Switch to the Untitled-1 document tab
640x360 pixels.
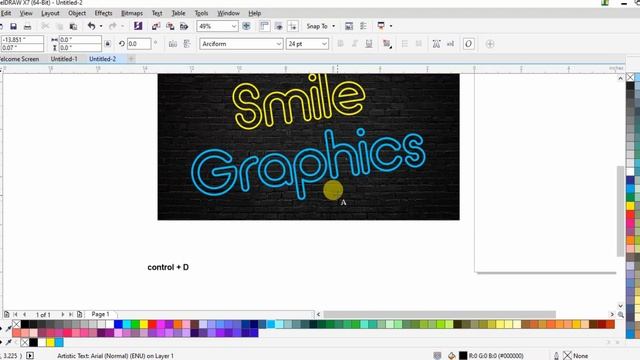(x=64, y=59)
